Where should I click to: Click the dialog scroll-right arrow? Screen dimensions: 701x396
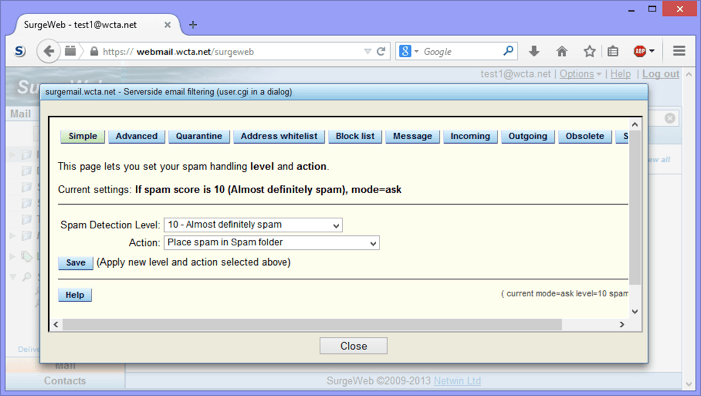click(622, 324)
